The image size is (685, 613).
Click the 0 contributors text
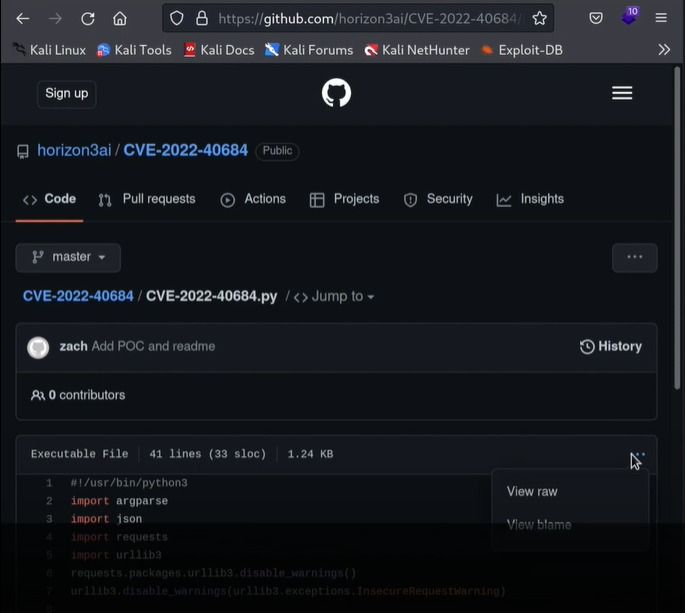78,395
